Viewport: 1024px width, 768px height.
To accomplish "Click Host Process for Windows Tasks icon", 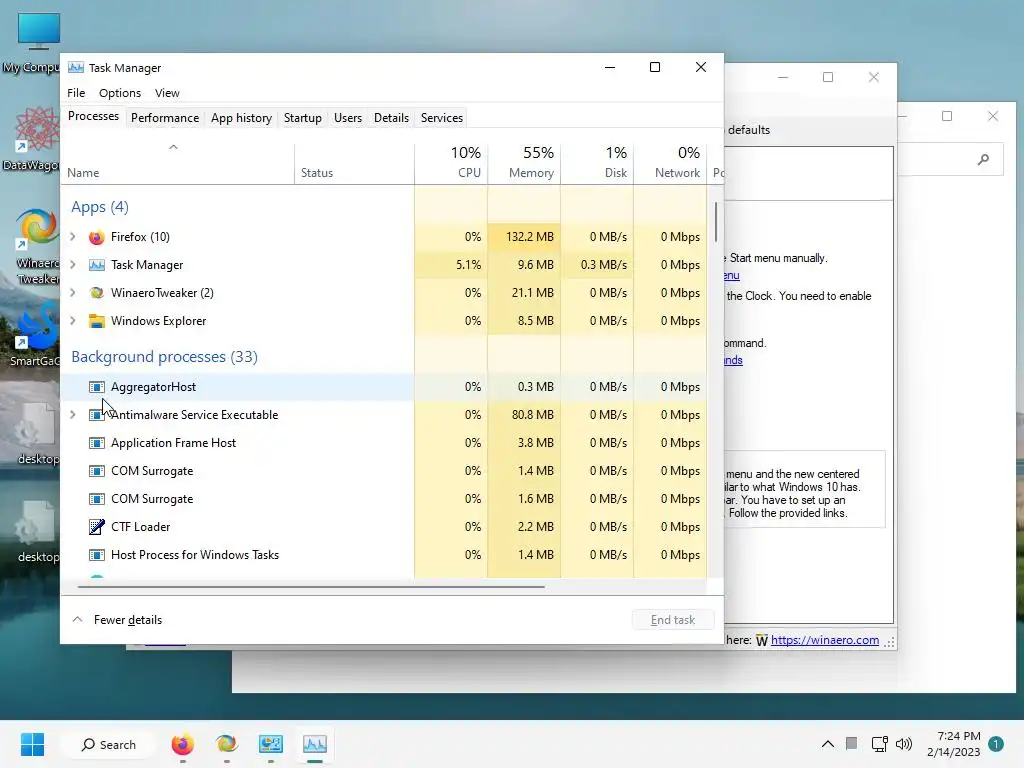I will coord(97,555).
